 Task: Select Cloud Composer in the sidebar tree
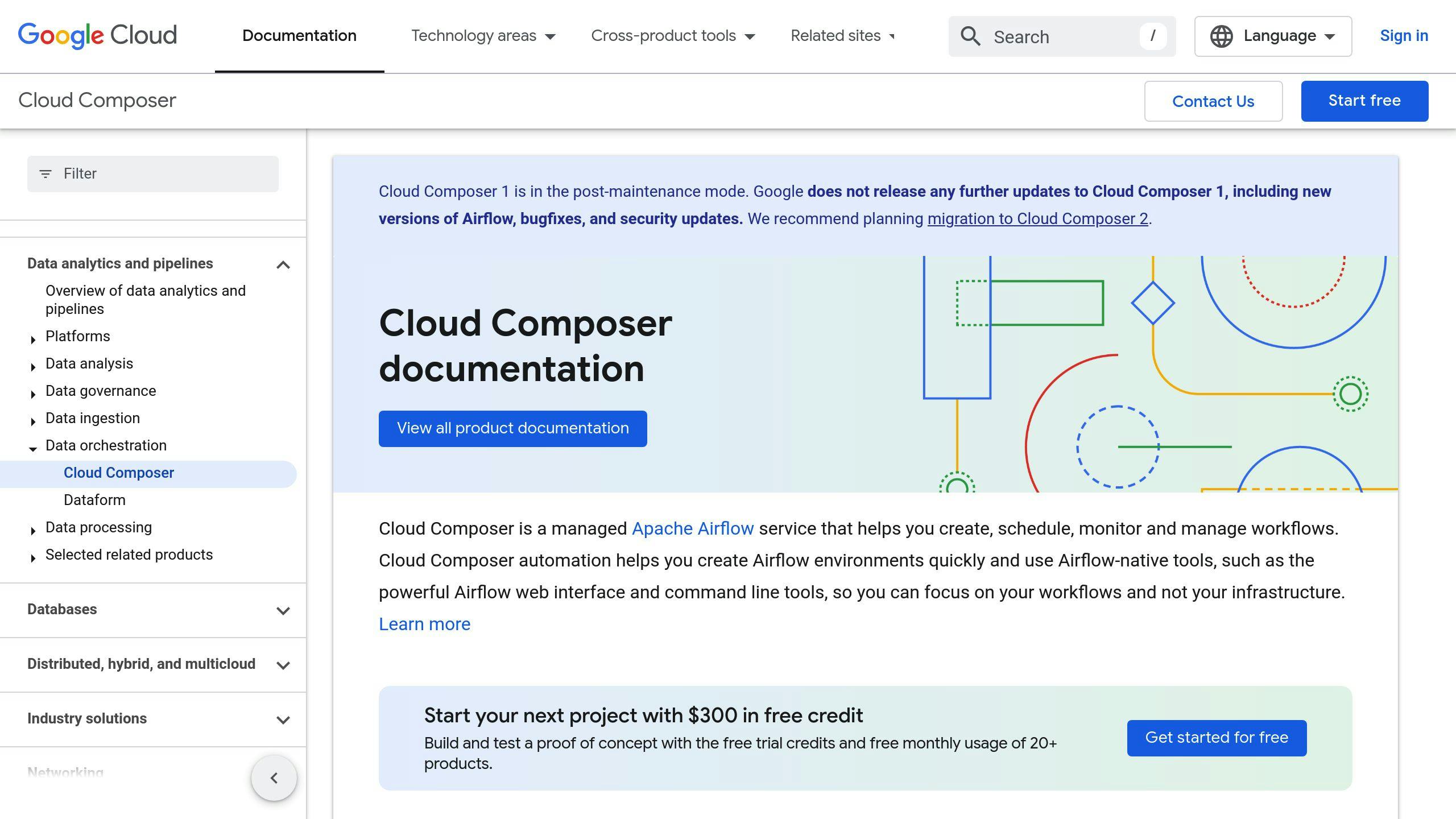coord(119,473)
